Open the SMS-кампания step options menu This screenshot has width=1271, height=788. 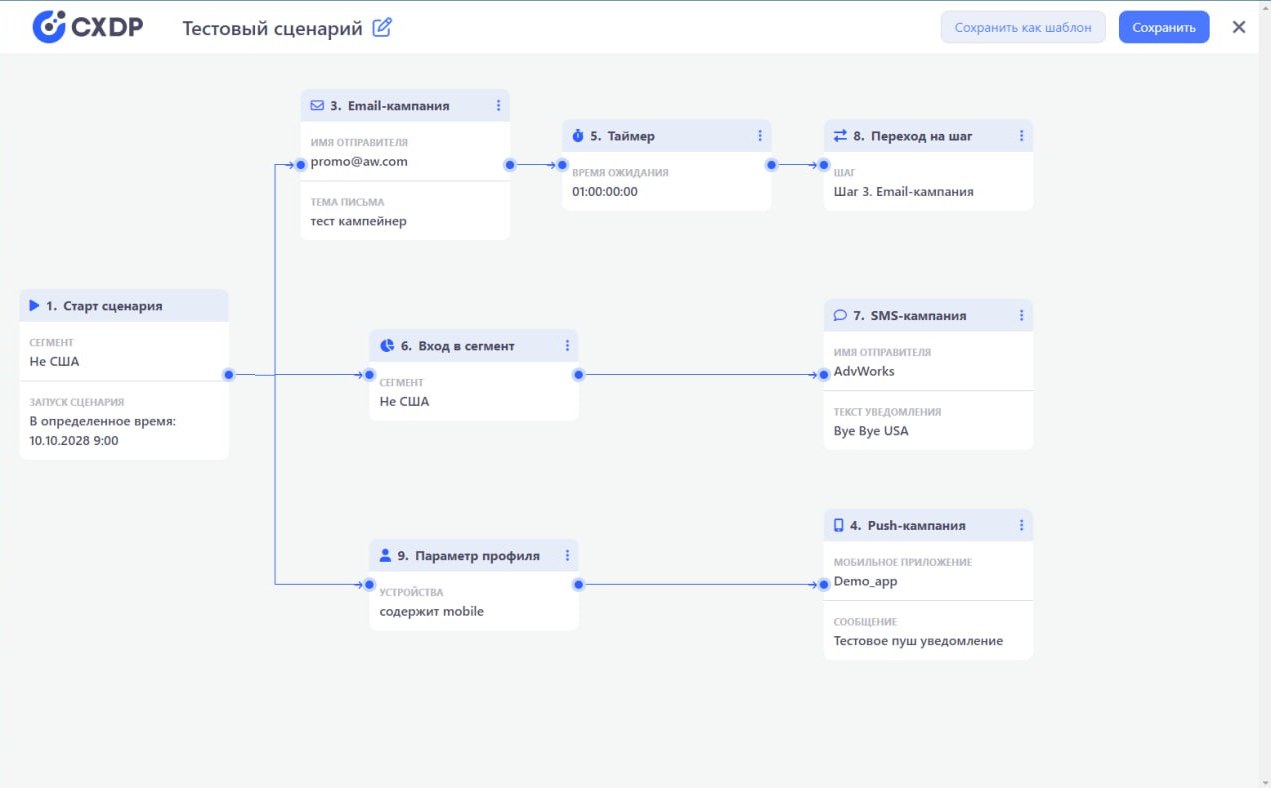1021,315
